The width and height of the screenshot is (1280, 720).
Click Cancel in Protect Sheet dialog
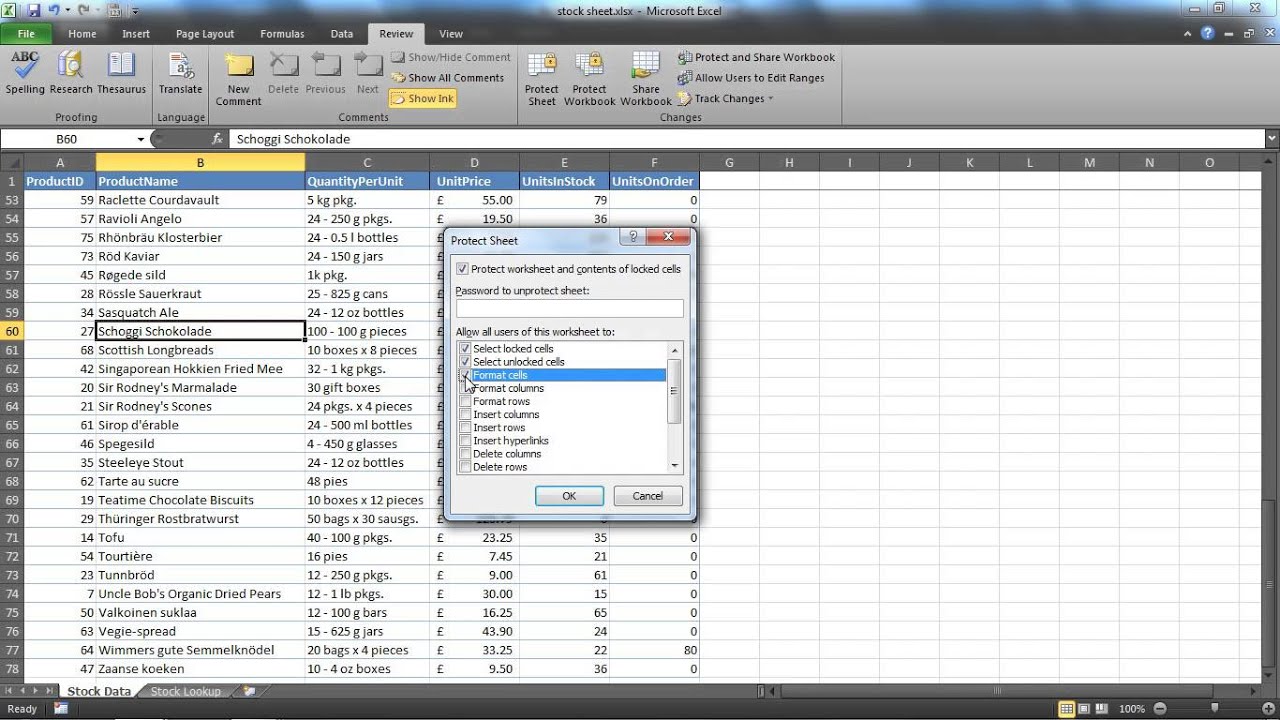647,496
